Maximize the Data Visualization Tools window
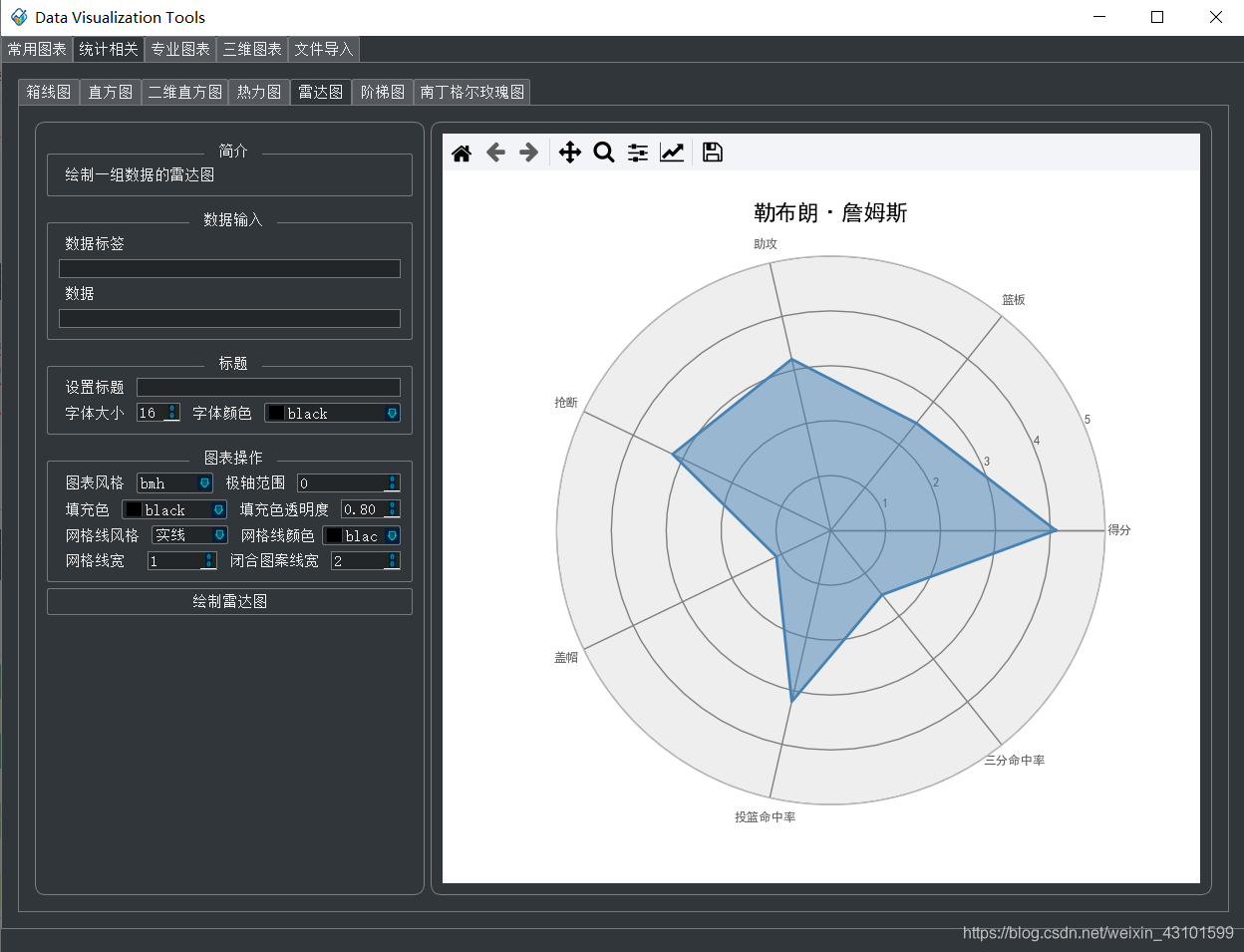The image size is (1244, 952). (x=1157, y=17)
